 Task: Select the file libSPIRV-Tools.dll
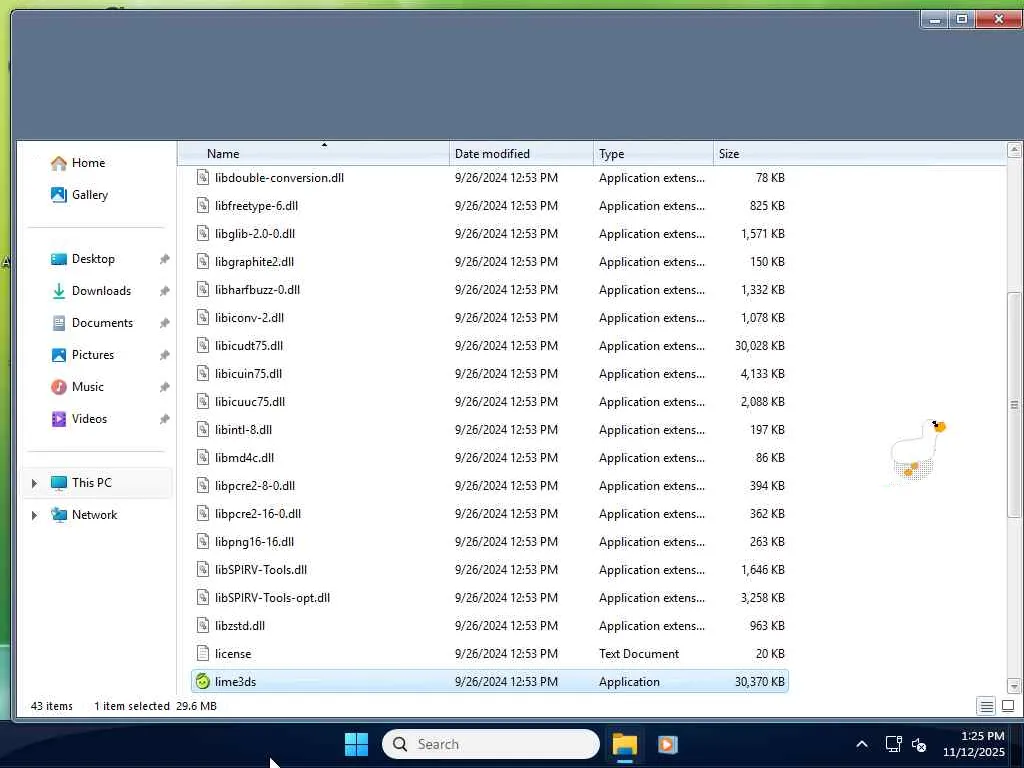261,570
